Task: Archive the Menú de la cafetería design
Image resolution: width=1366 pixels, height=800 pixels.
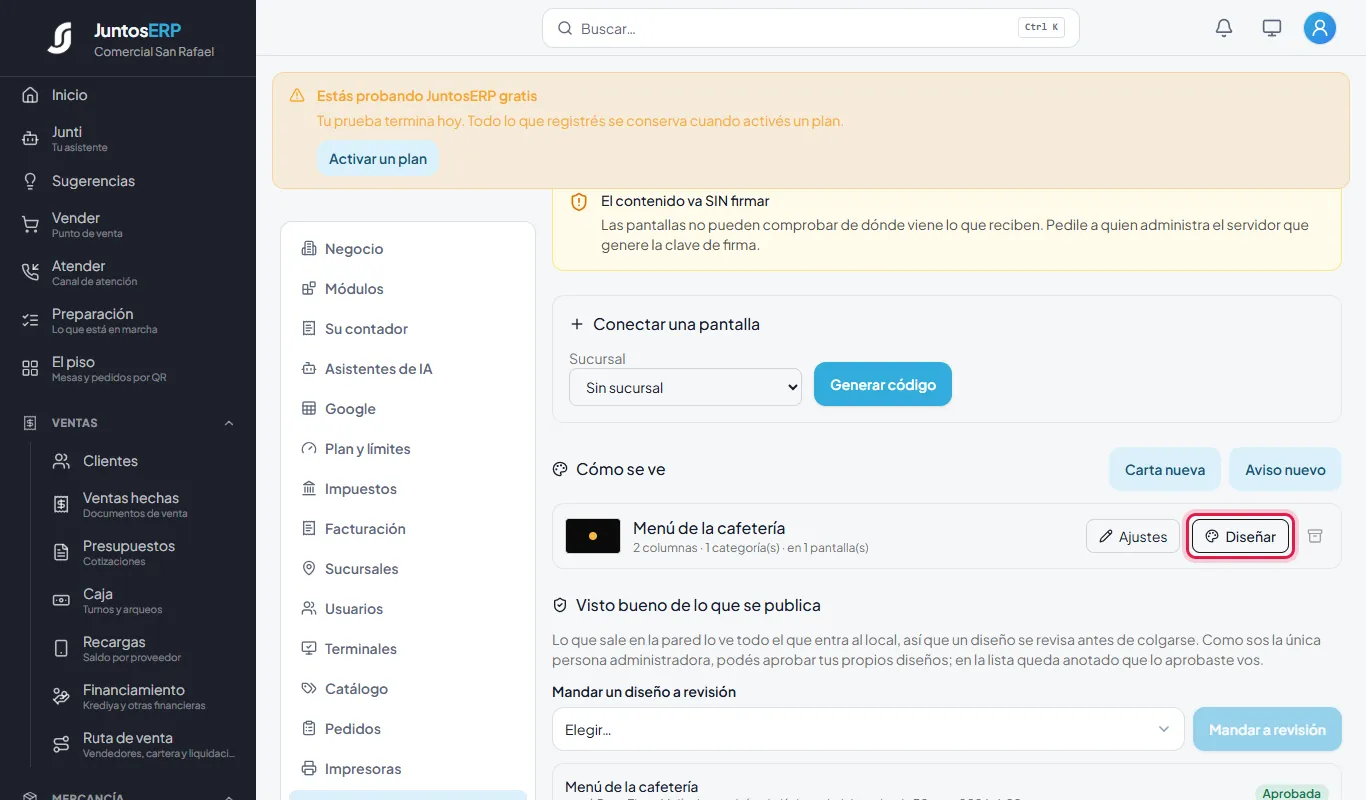Action: coord(1315,536)
